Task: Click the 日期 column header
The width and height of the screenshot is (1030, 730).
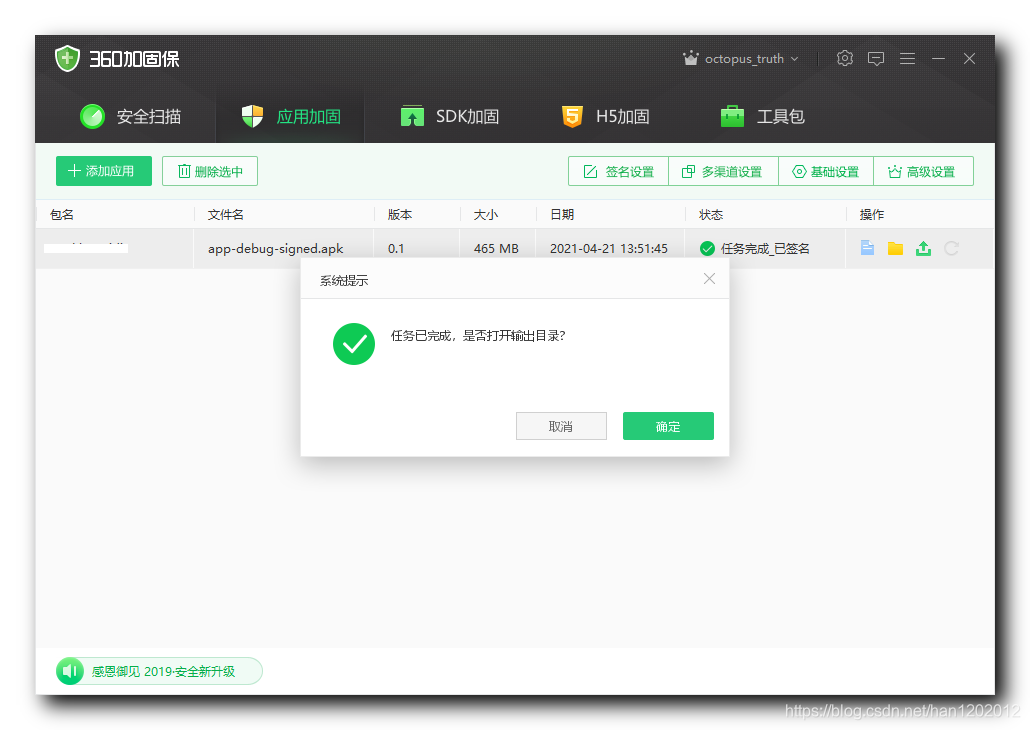Action: (x=562, y=214)
